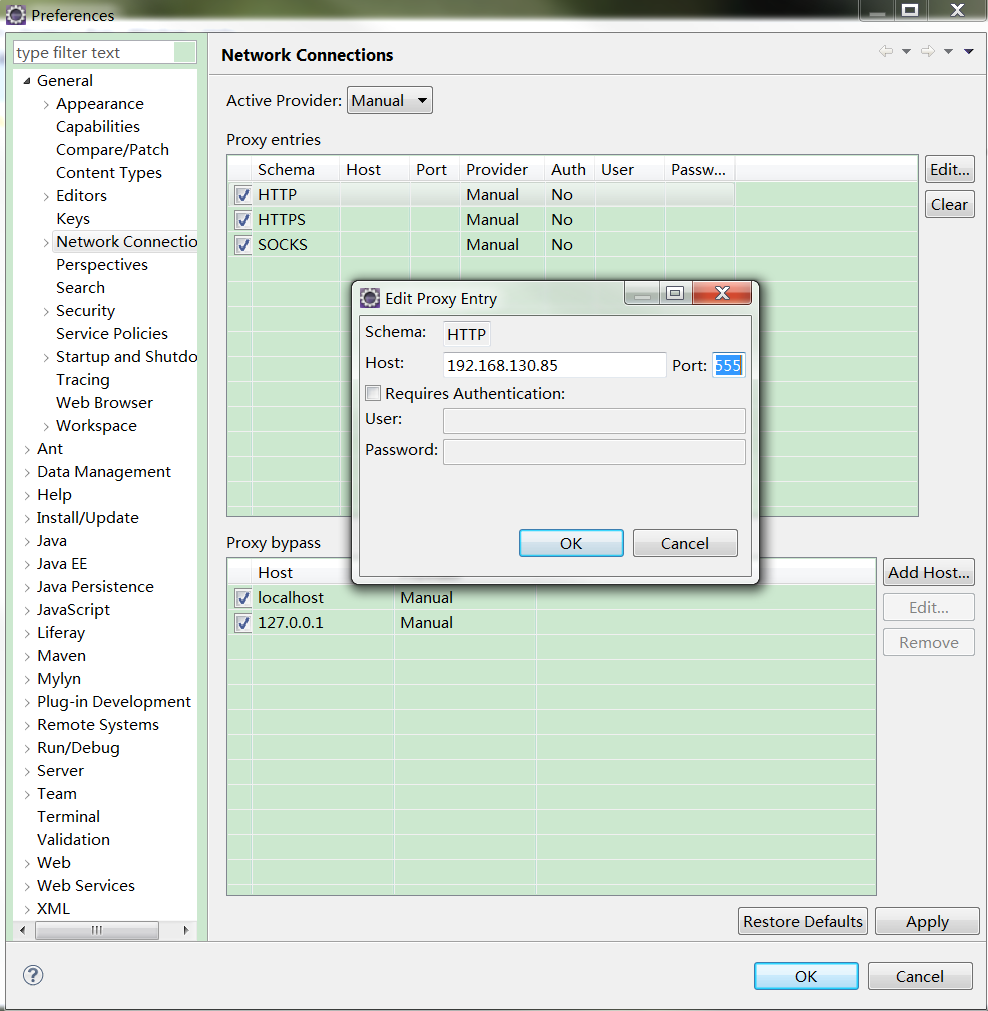Select Workspace under General
The width and height of the screenshot is (988, 1011).
click(96, 426)
